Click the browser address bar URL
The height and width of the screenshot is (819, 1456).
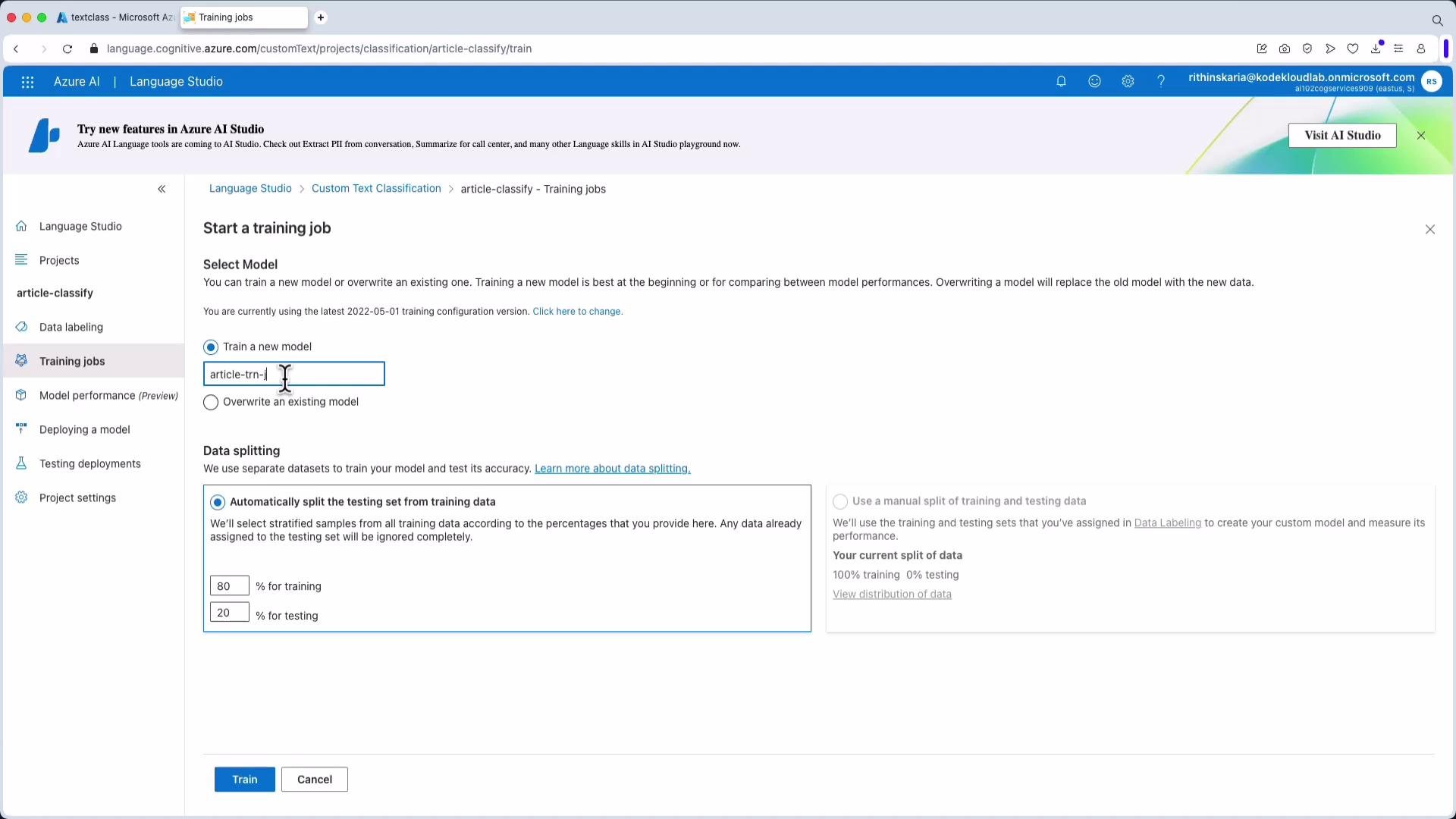click(319, 49)
